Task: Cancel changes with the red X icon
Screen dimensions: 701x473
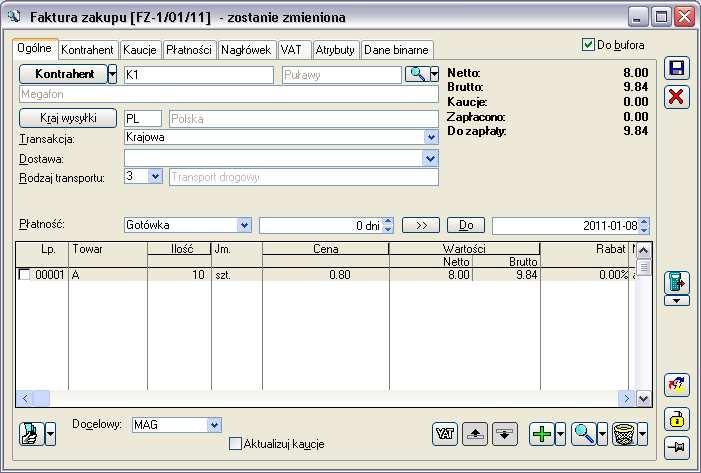Action: [676, 97]
